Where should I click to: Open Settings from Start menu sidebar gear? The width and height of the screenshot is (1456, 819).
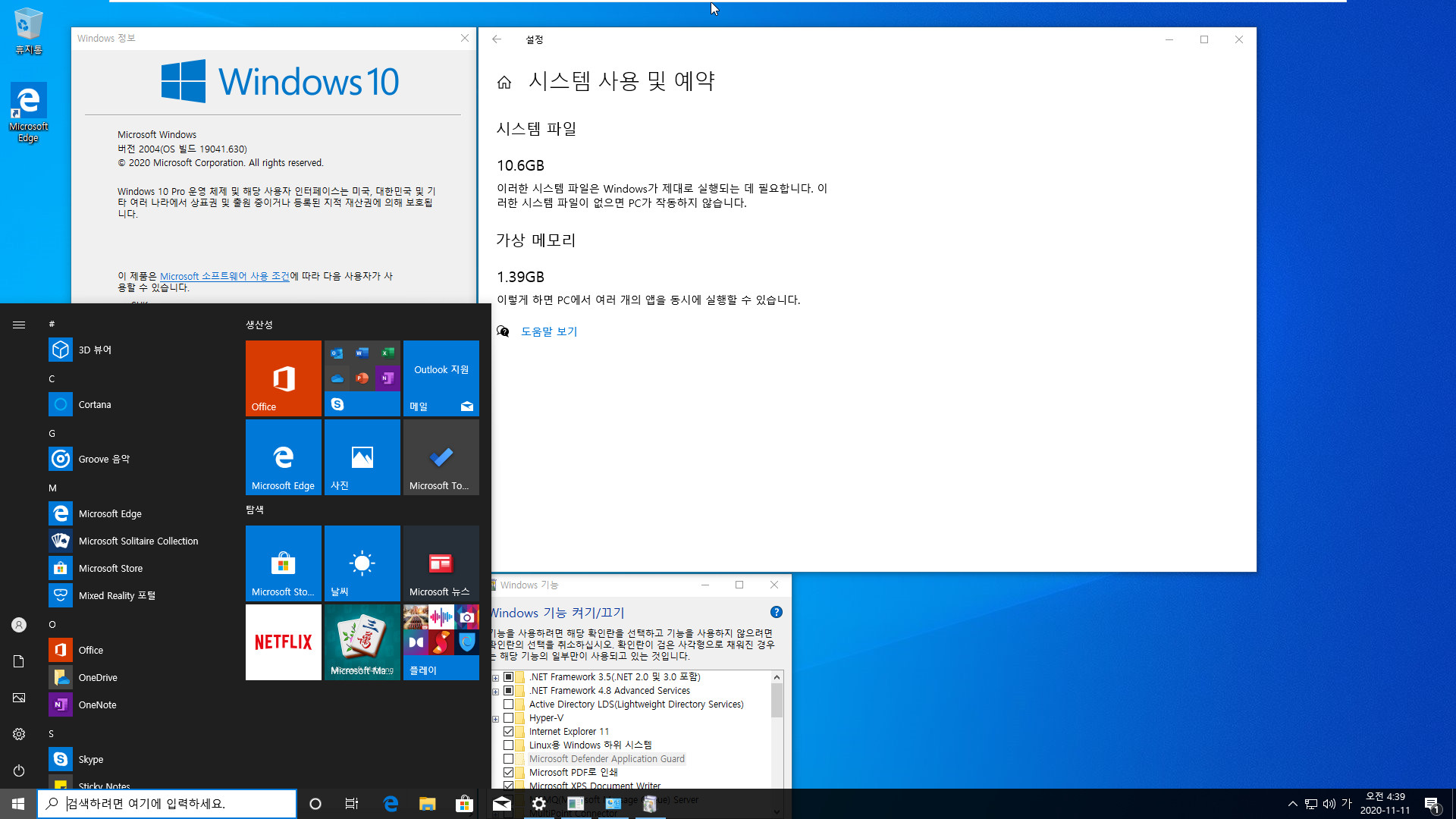19,734
